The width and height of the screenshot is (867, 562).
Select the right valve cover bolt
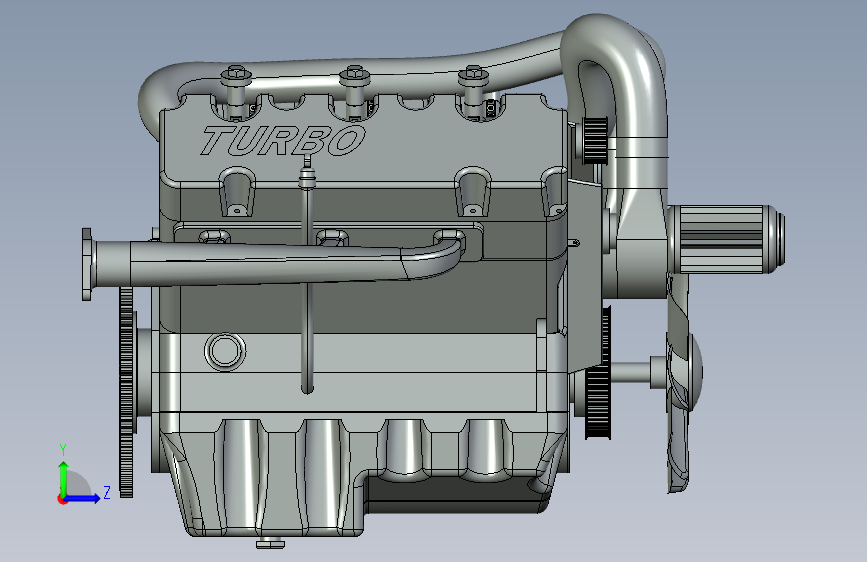[x=473, y=91]
